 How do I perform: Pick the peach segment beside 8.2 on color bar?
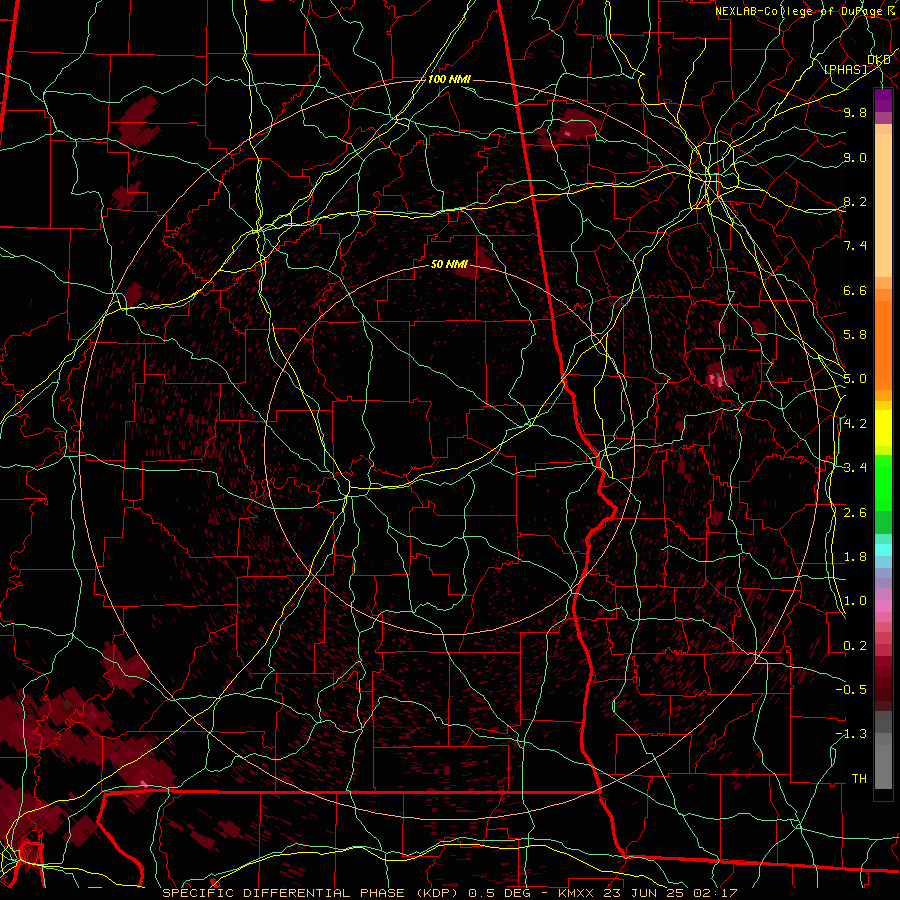pyautogui.click(x=883, y=205)
